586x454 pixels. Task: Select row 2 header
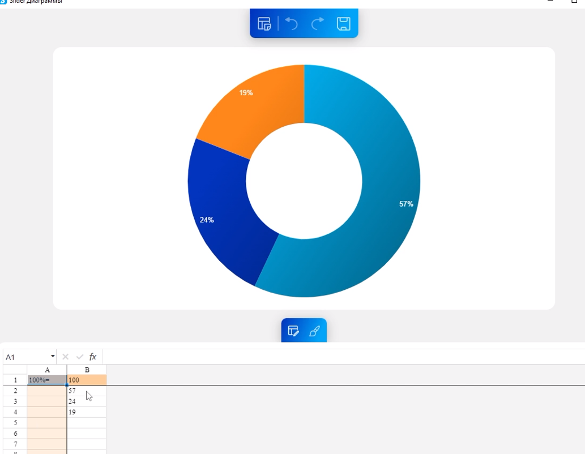point(15,390)
